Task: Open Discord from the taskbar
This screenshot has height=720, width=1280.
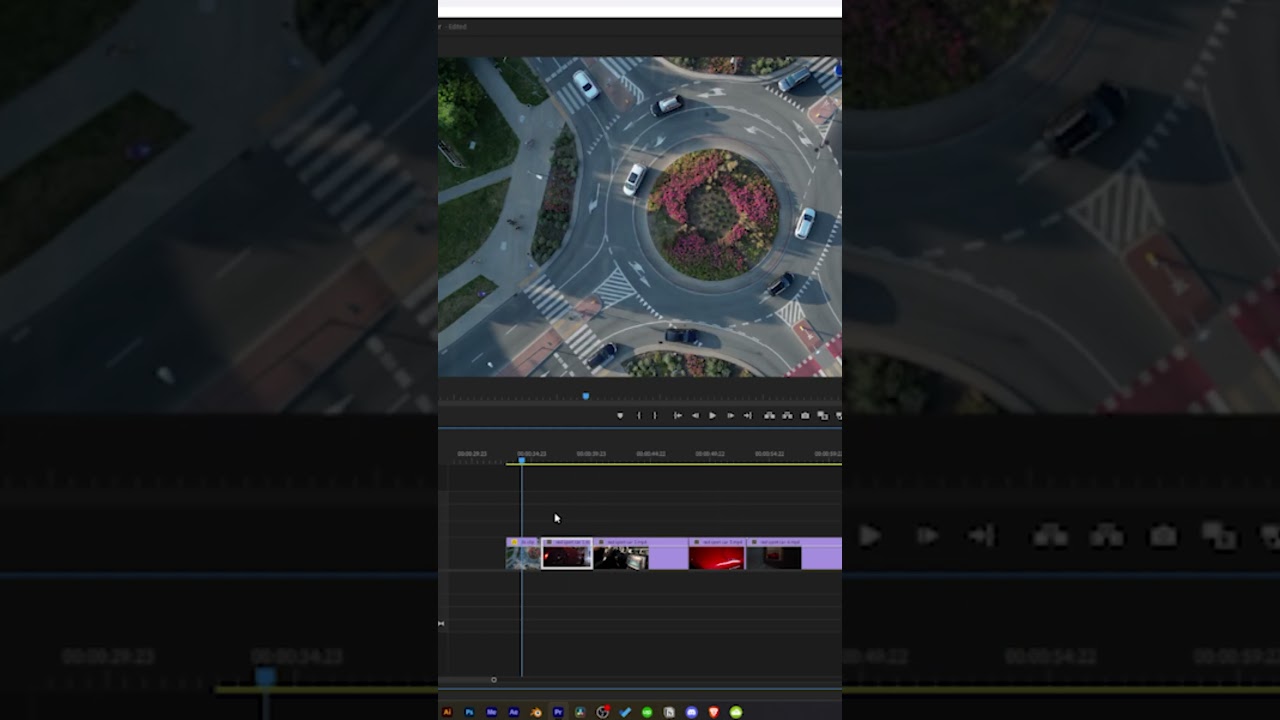Action: click(x=691, y=712)
